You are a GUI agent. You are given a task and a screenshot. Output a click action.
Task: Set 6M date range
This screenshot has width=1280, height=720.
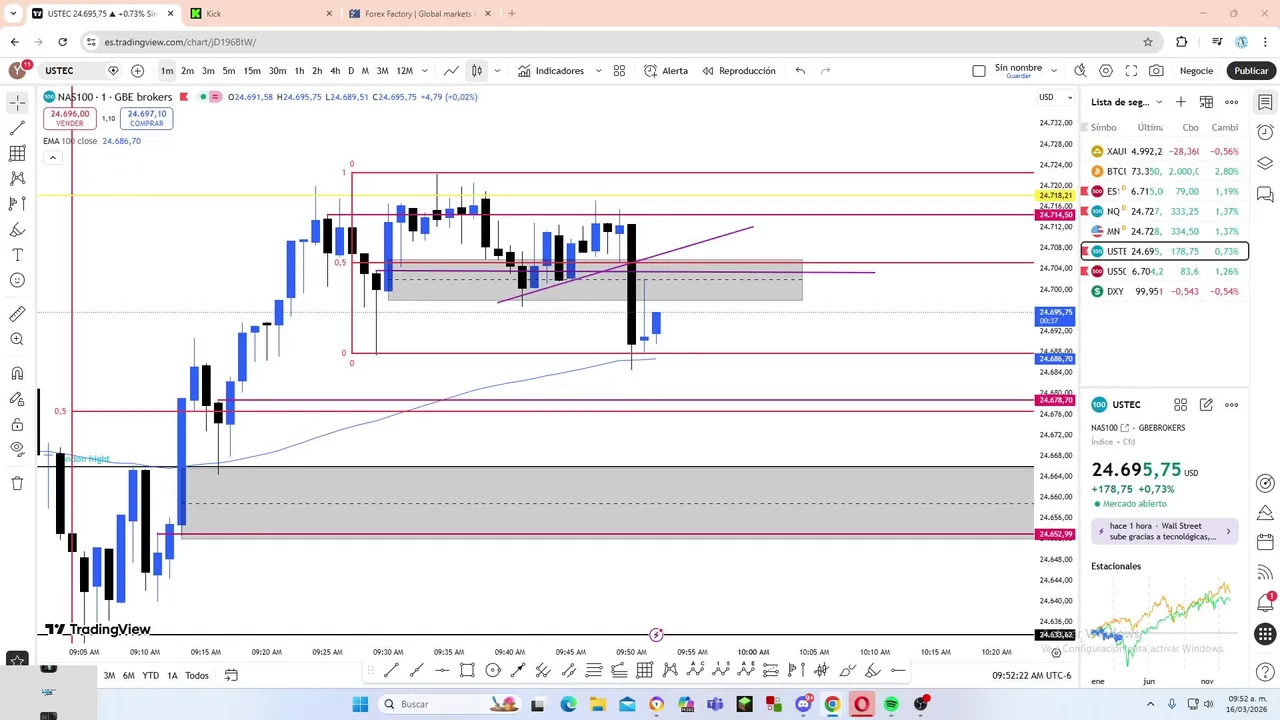coord(129,675)
